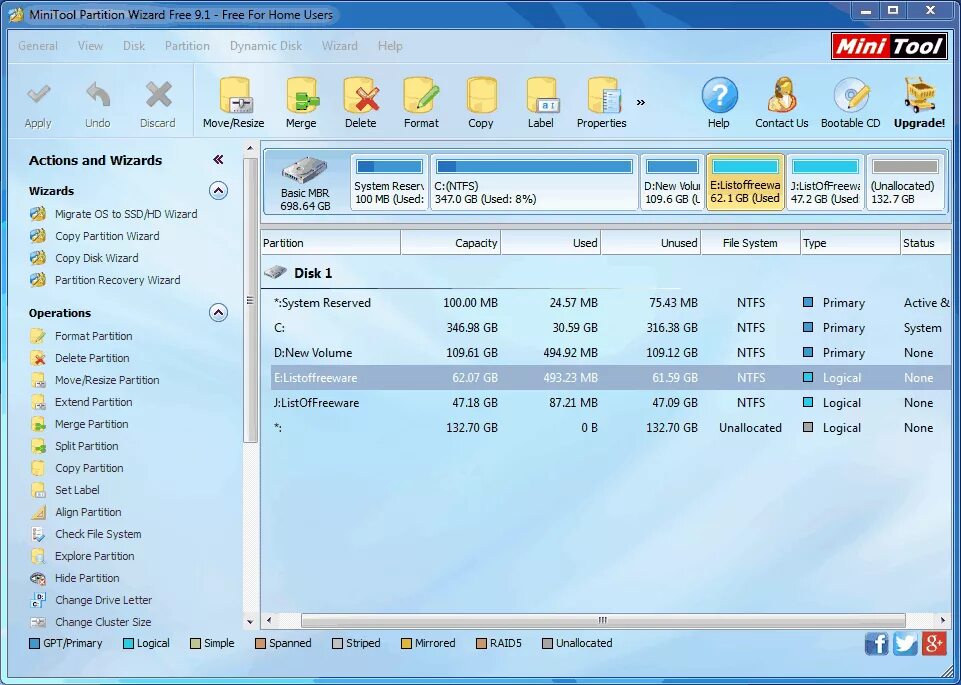This screenshot has width=961, height=685.
Task: Launch Migrate OS to SSD/HD Wizard
Action: (x=113, y=214)
